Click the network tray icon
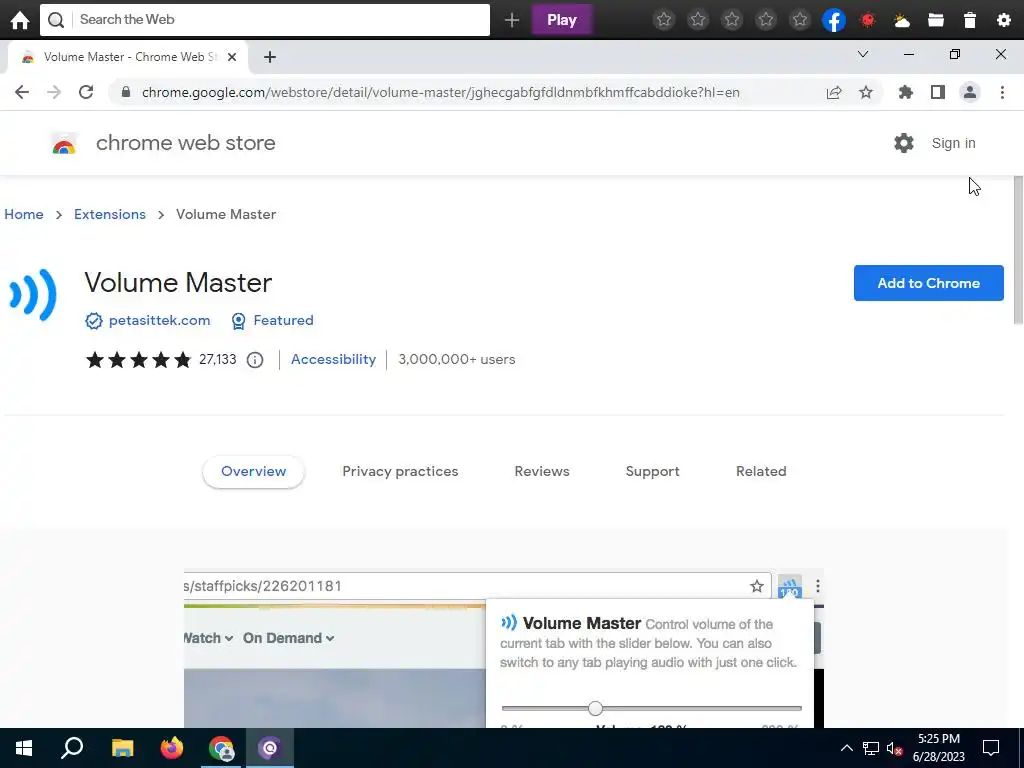Viewport: 1024px width, 768px height. point(871,748)
